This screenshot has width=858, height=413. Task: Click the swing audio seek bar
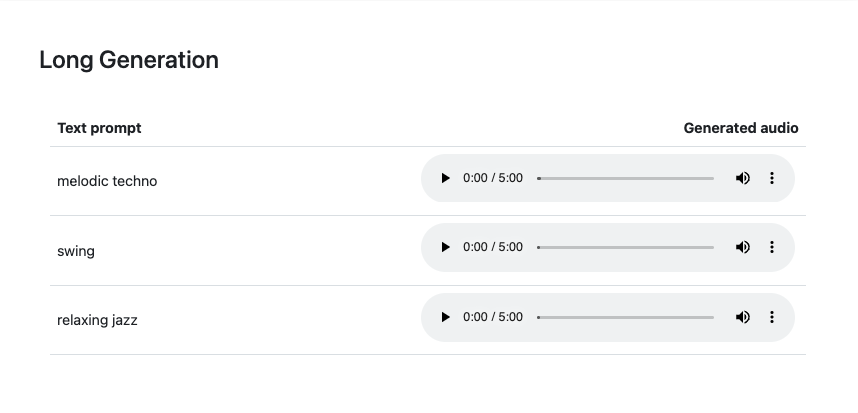point(626,247)
